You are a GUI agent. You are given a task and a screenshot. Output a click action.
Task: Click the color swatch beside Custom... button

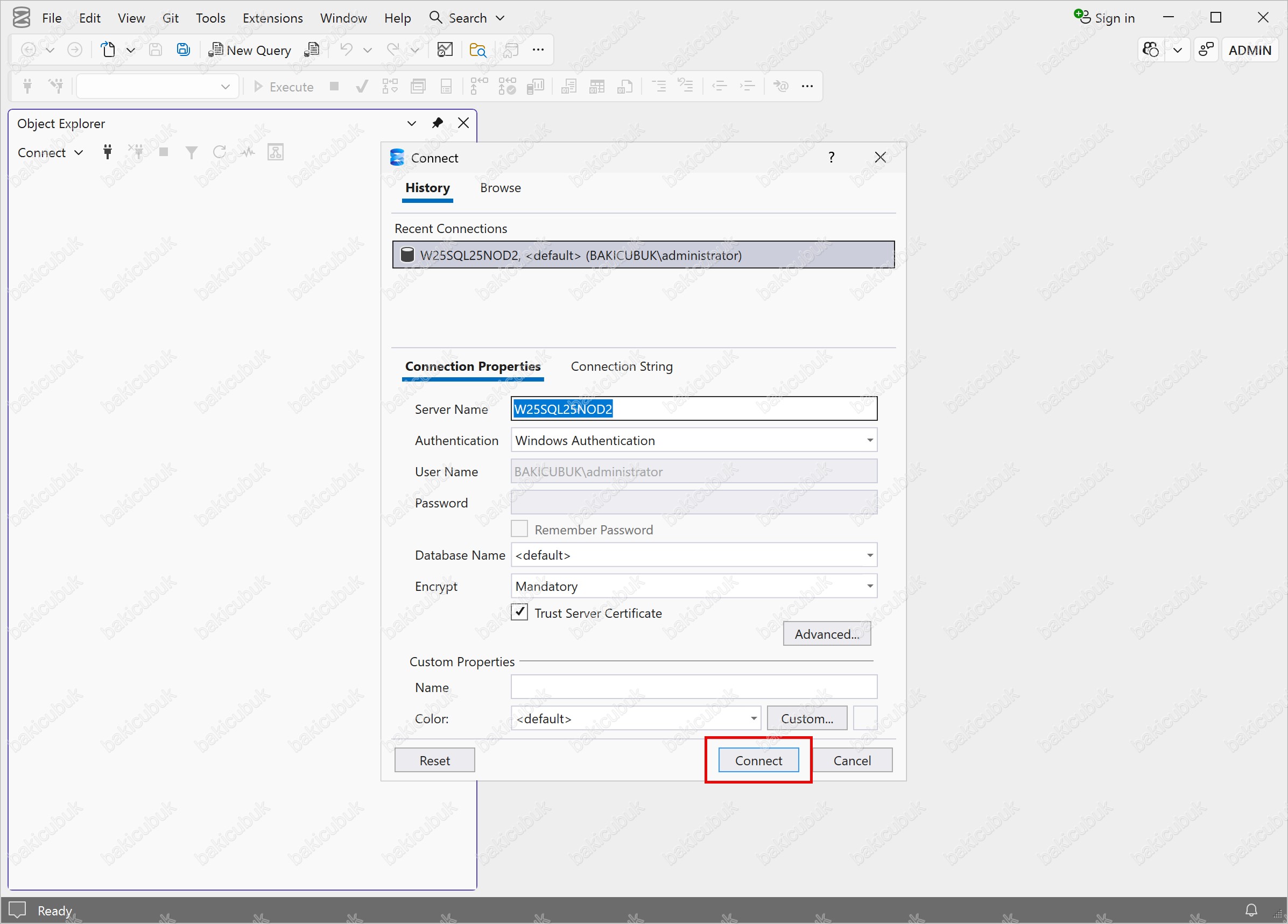pos(865,718)
